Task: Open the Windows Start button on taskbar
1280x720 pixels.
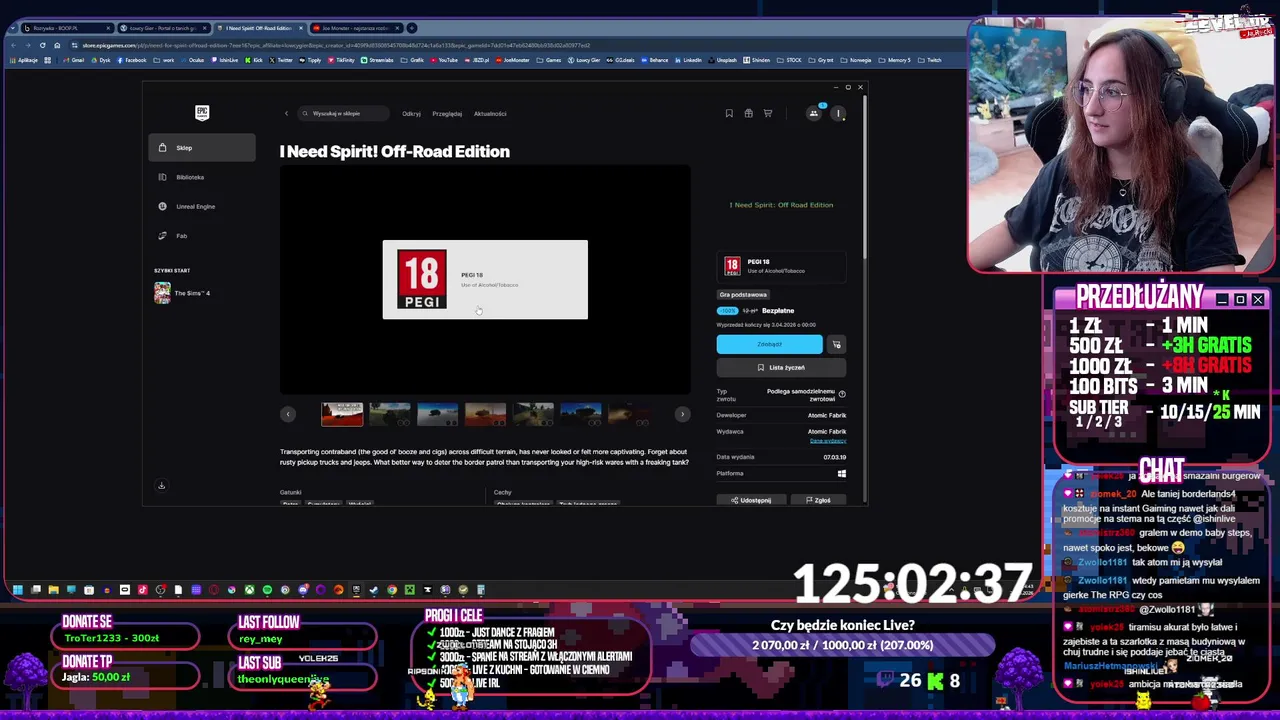Action: (17, 590)
